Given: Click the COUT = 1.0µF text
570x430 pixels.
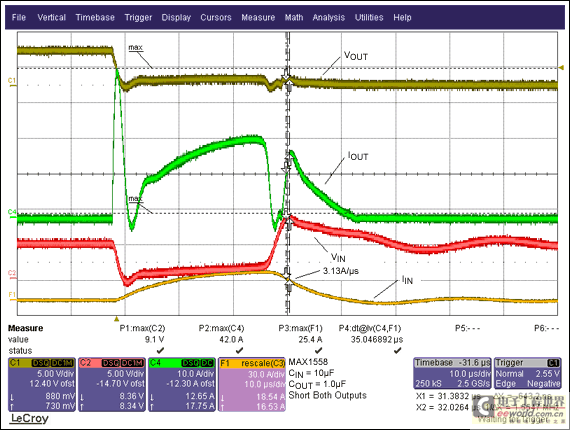Looking at the screenshot, I should (x=317, y=385).
